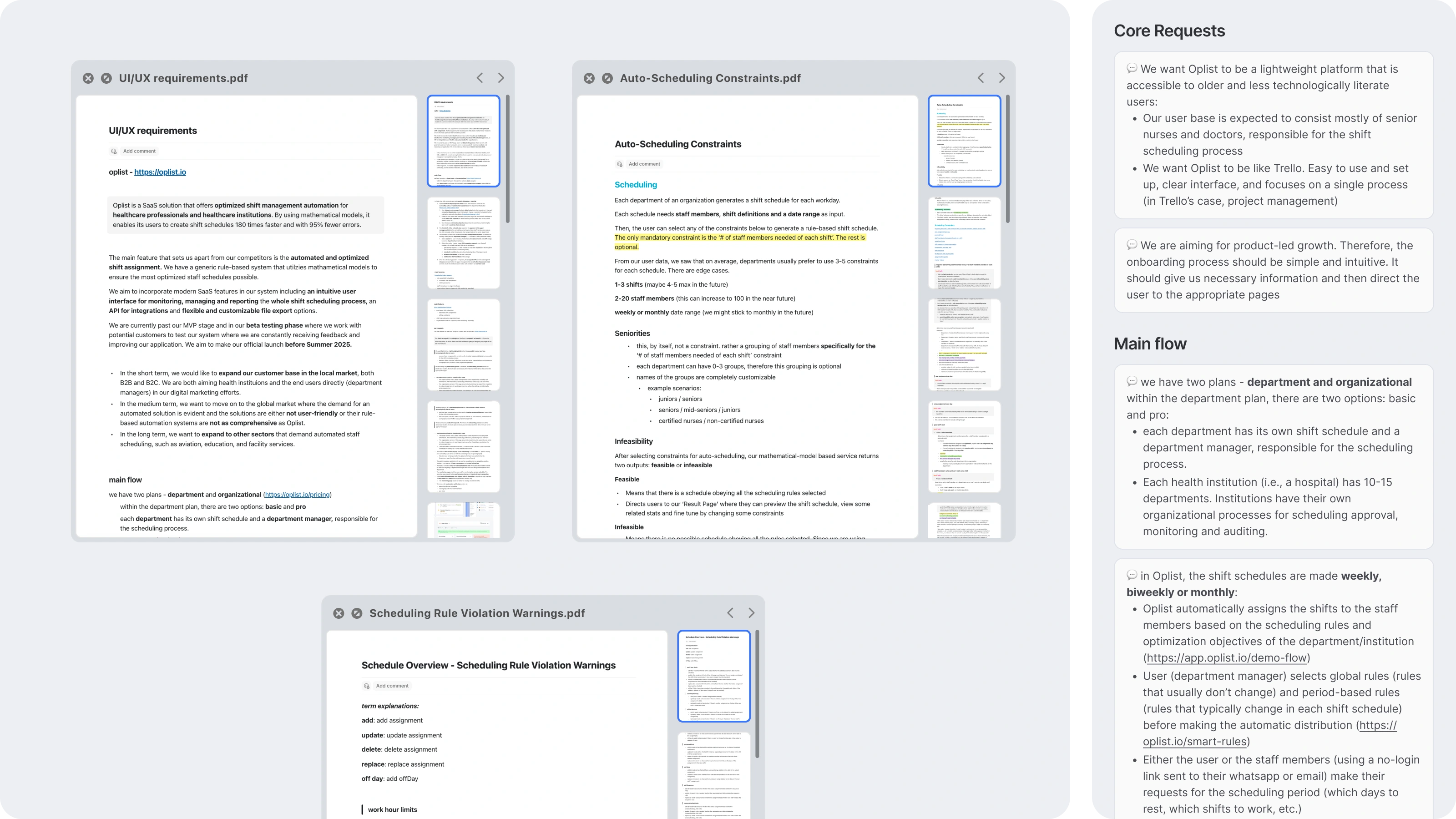Previous page arrow in Scheduling Rule Violation Warnings.pdf

click(730, 613)
